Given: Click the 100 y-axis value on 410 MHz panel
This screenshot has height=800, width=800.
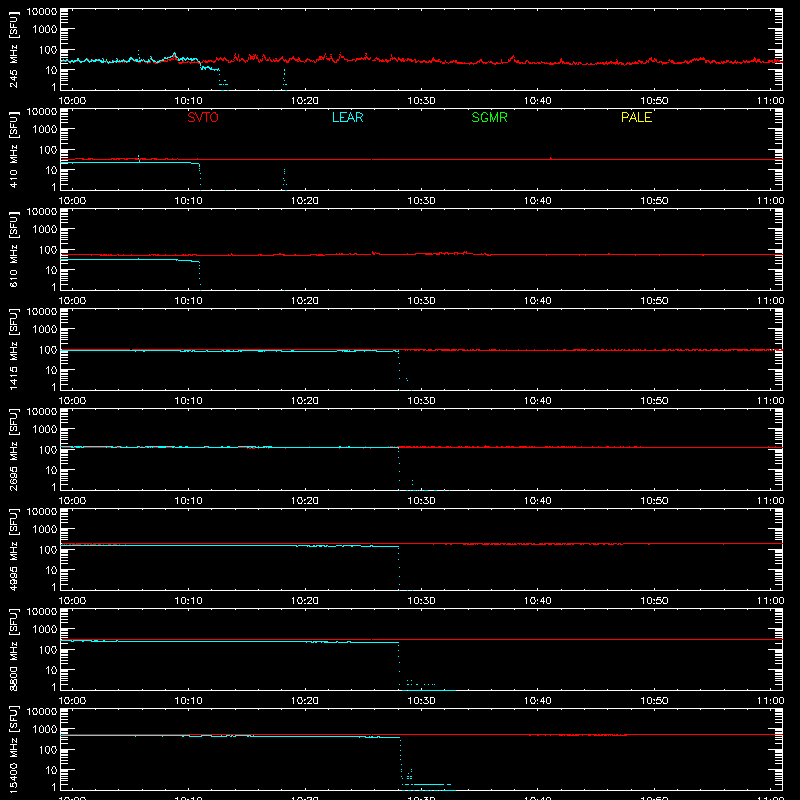Looking at the screenshot, I should click(48, 150).
